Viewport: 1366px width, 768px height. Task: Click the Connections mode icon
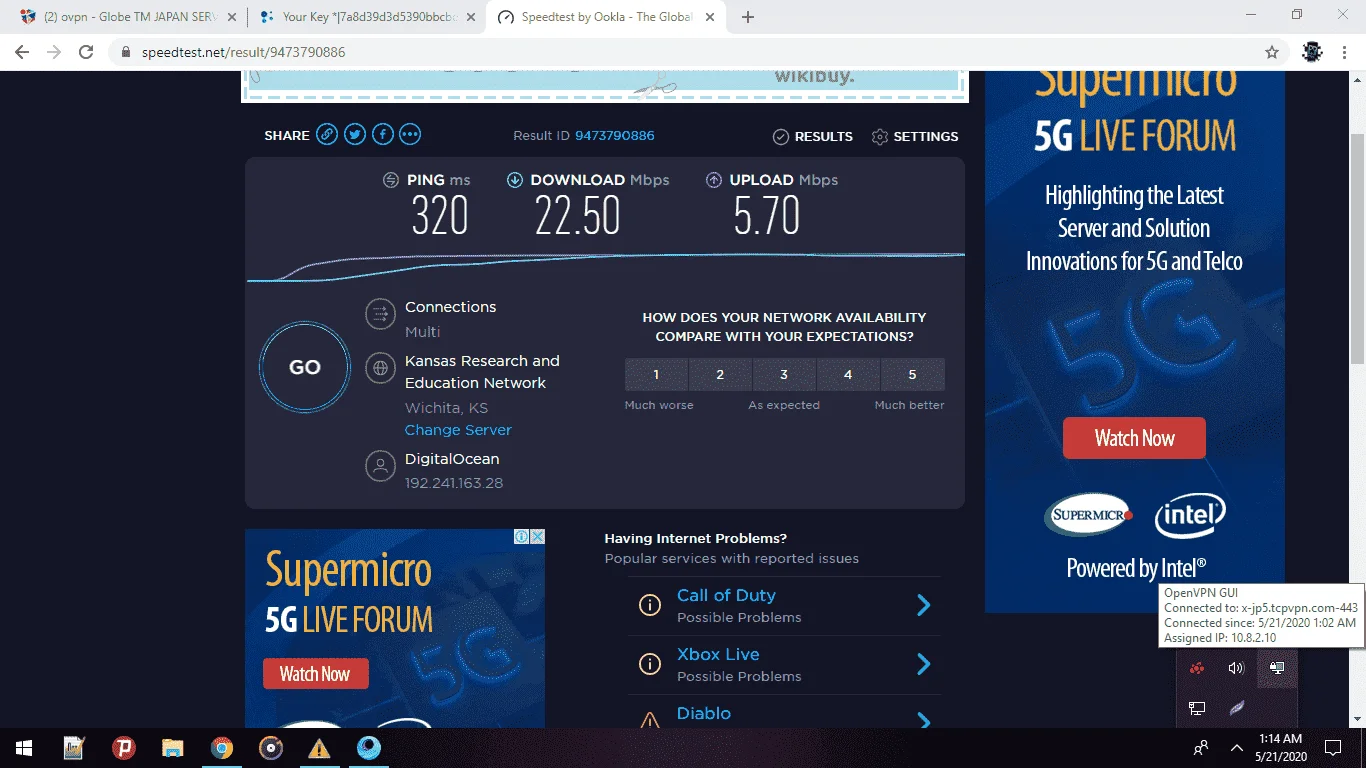pyautogui.click(x=380, y=314)
